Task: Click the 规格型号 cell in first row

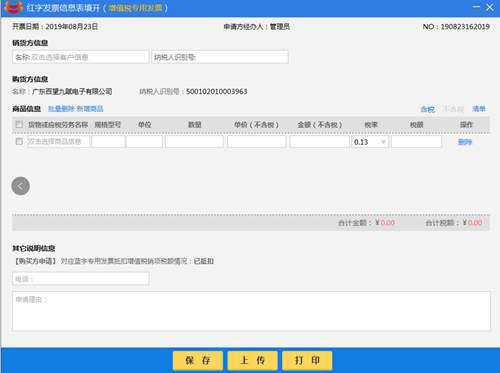Action: click(108, 142)
